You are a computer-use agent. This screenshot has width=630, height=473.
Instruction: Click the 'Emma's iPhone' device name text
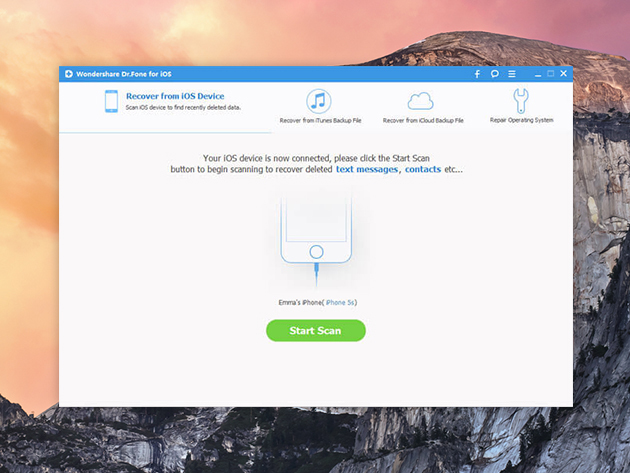300,302
